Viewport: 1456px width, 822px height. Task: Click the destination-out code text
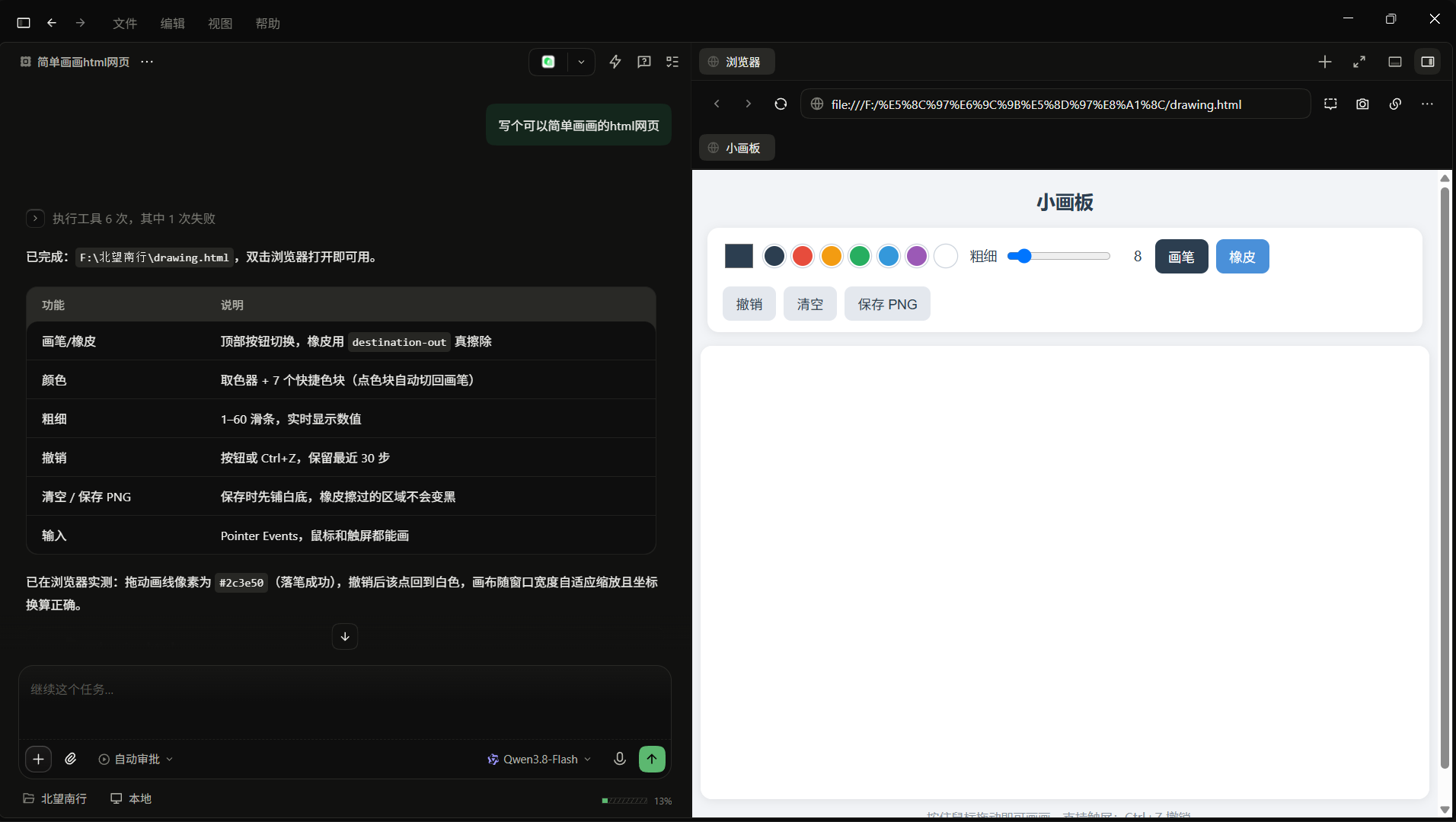[399, 342]
